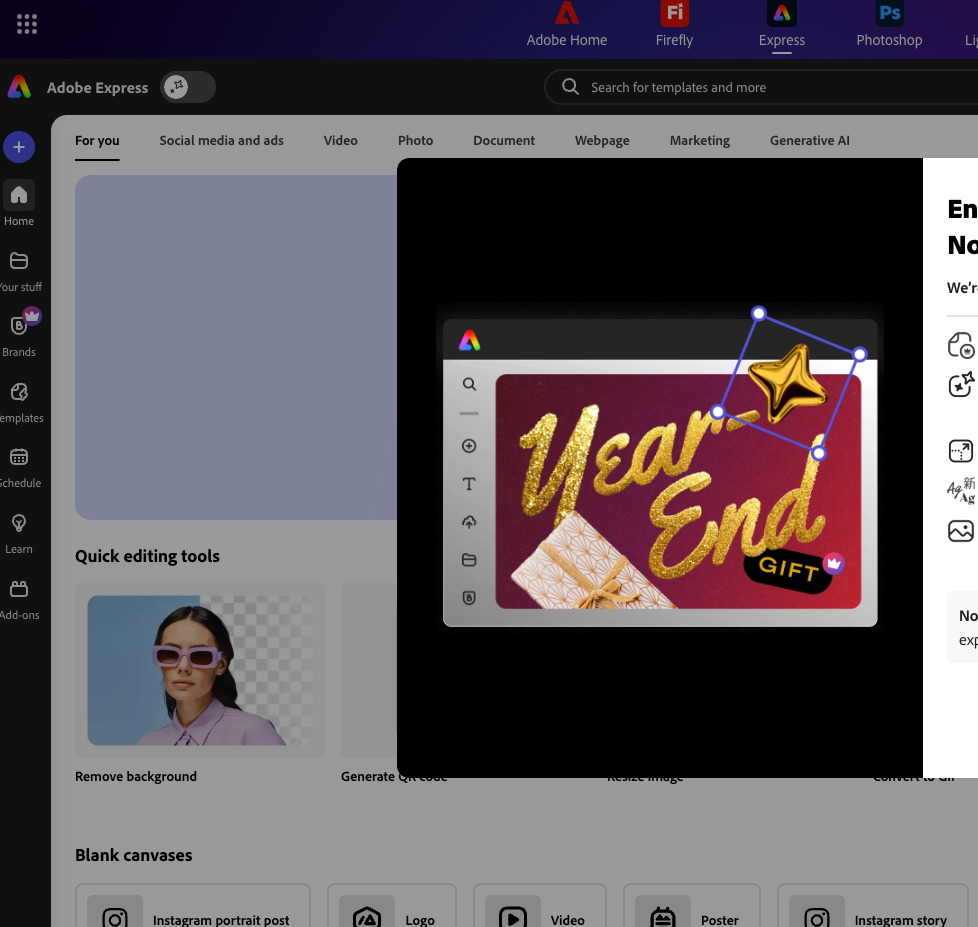Click the Create new plus button
The width and height of the screenshot is (978, 927).
tap(19, 147)
